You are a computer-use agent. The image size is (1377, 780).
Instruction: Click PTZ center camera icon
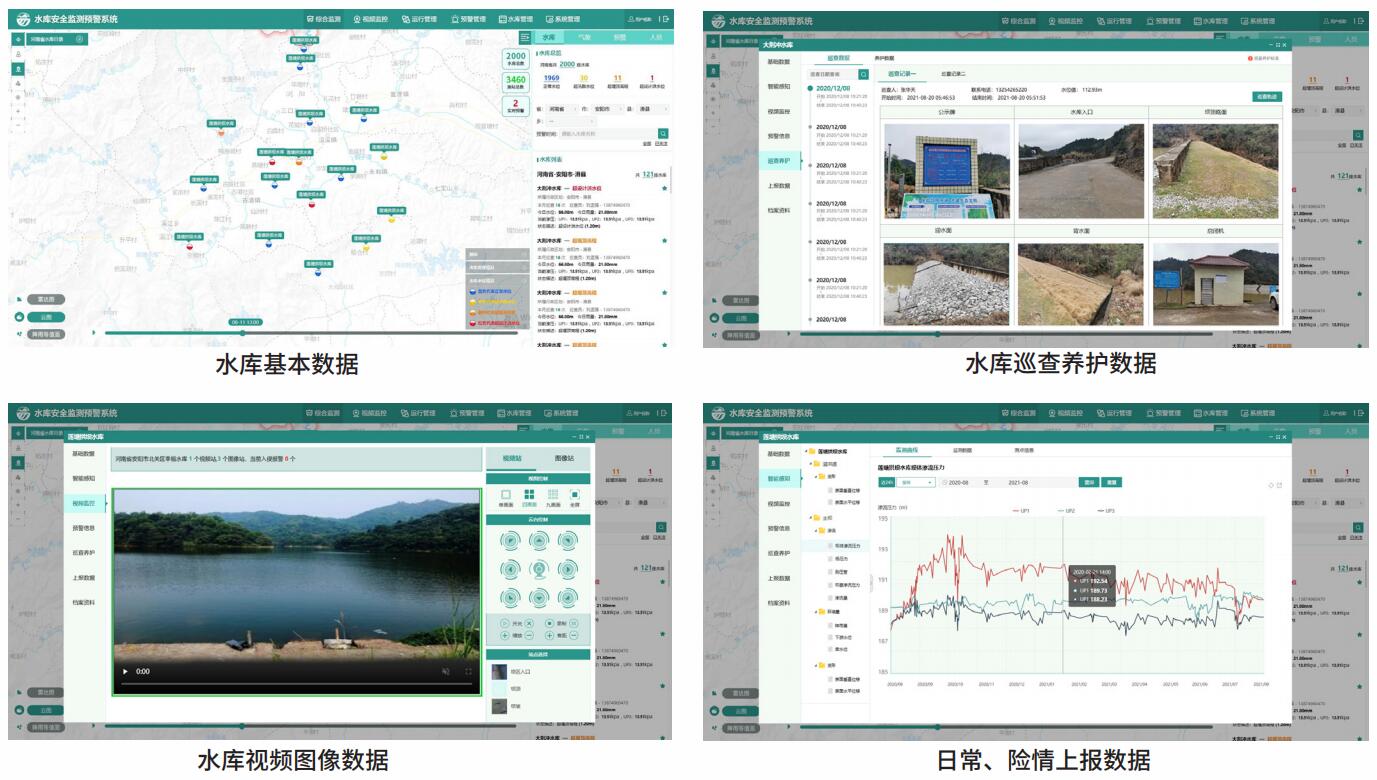pyautogui.click(x=539, y=569)
